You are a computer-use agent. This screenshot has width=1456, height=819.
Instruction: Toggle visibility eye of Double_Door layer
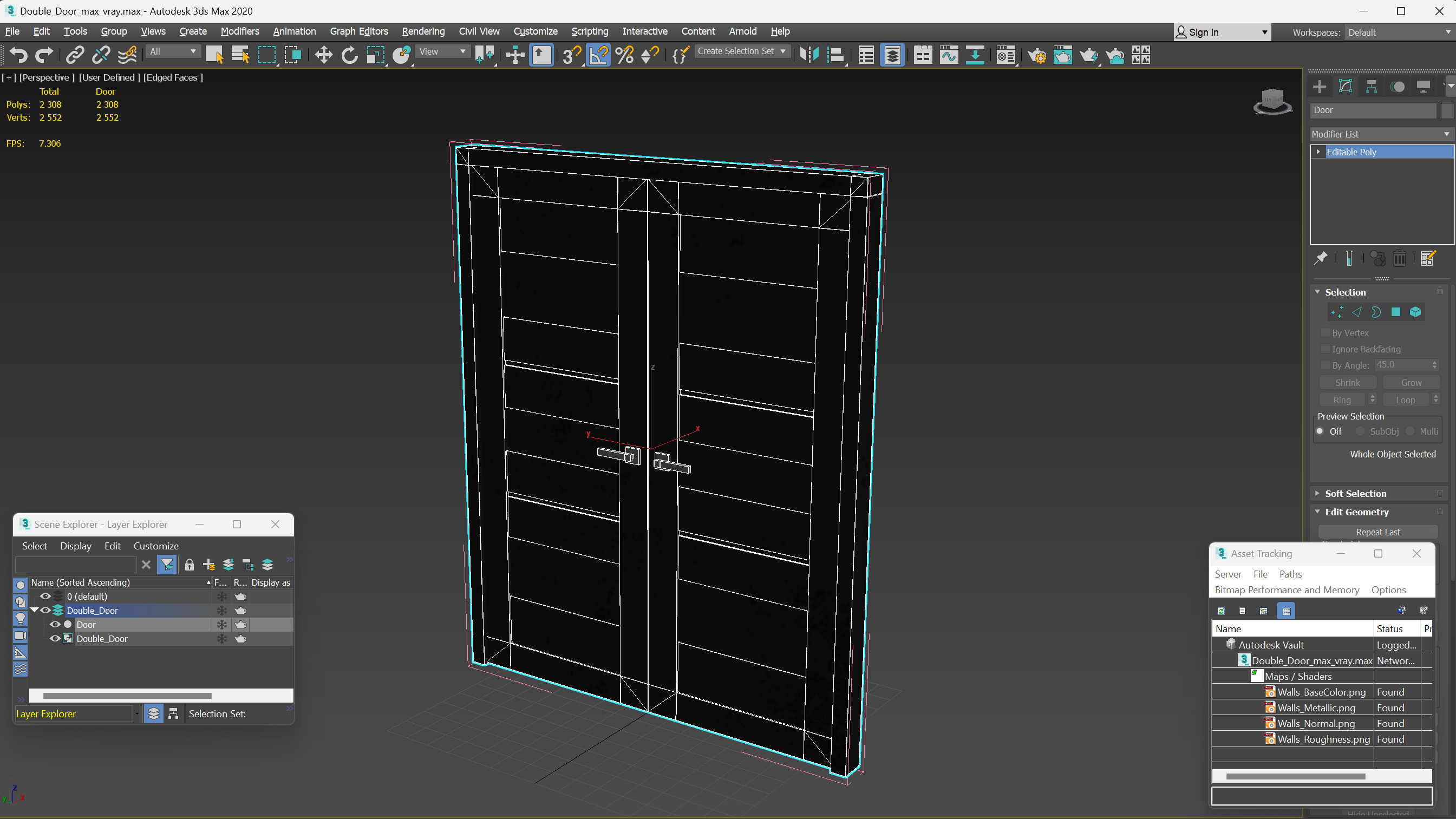(x=45, y=611)
